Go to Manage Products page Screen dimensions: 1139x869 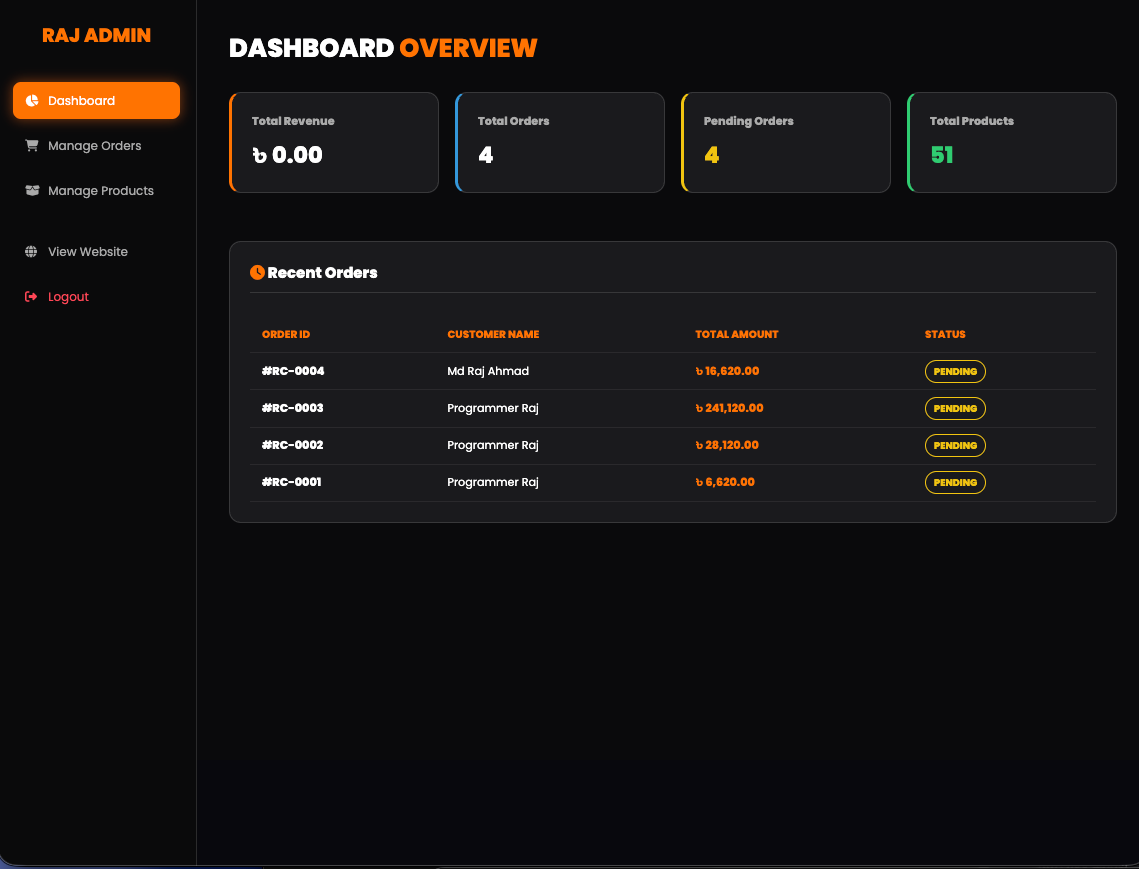[97, 190]
